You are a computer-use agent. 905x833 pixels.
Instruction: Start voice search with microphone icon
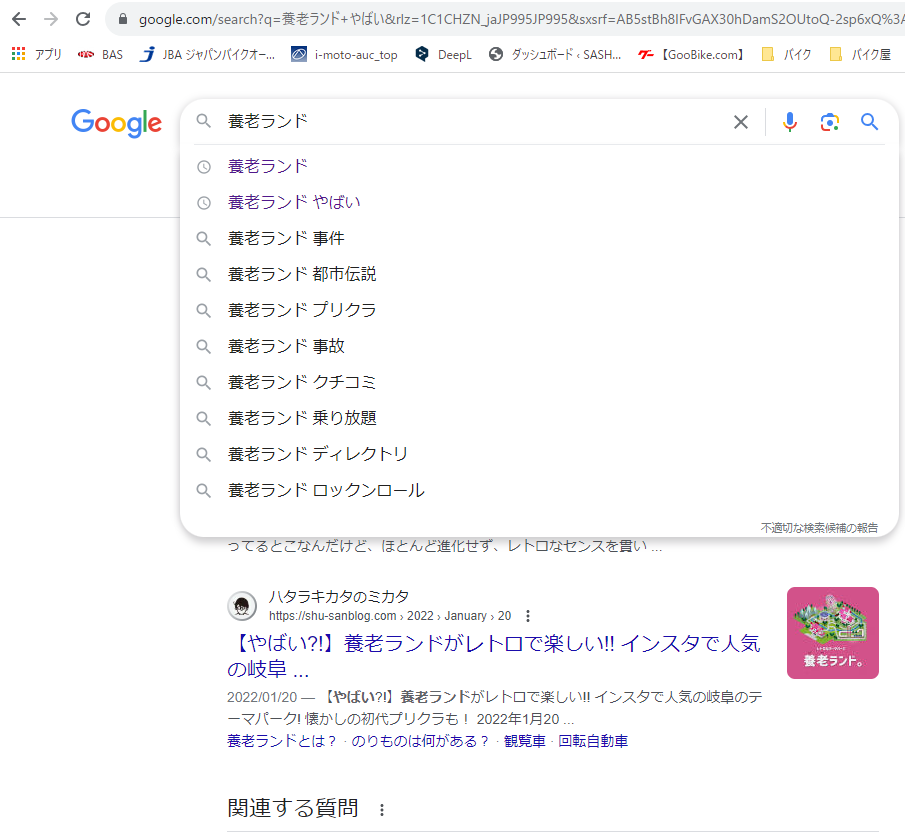(790, 122)
